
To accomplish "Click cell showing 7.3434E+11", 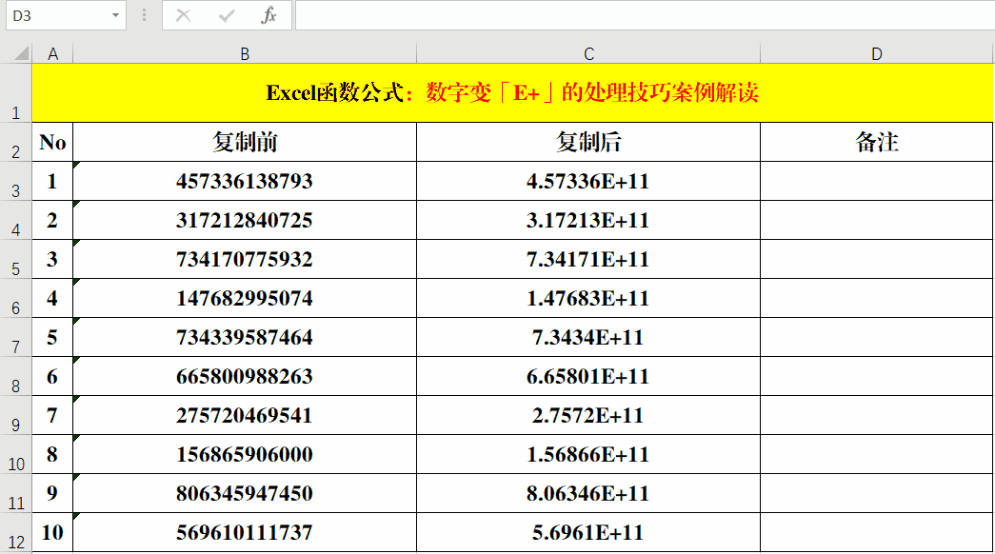I will pos(589,337).
